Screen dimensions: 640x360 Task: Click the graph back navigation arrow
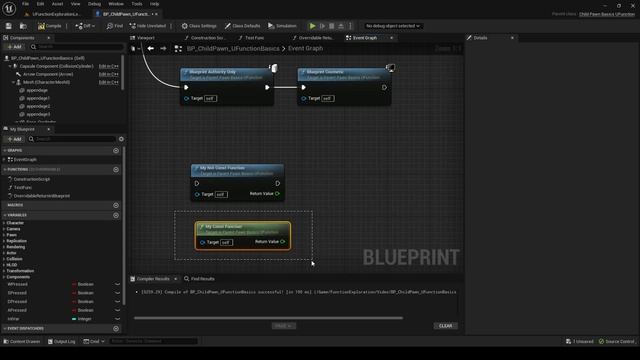click(151, 49)
